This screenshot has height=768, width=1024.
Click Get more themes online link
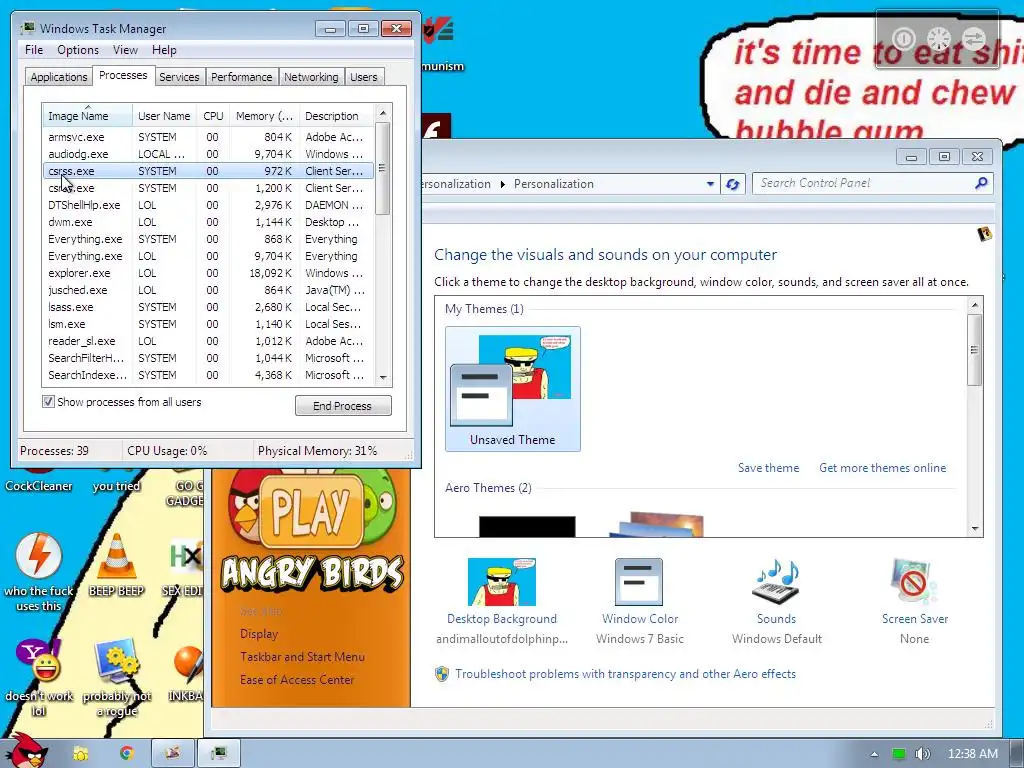click(882, 468)
